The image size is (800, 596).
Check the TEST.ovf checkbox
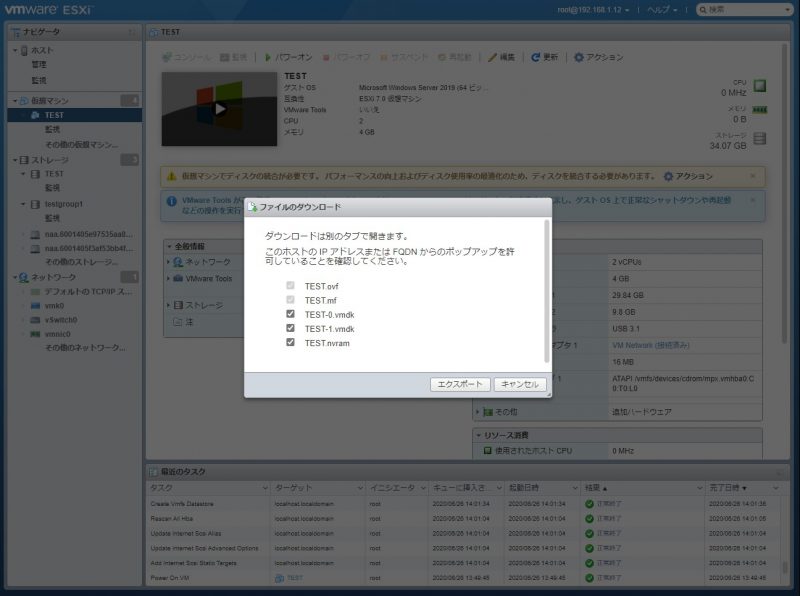[290, 285]
